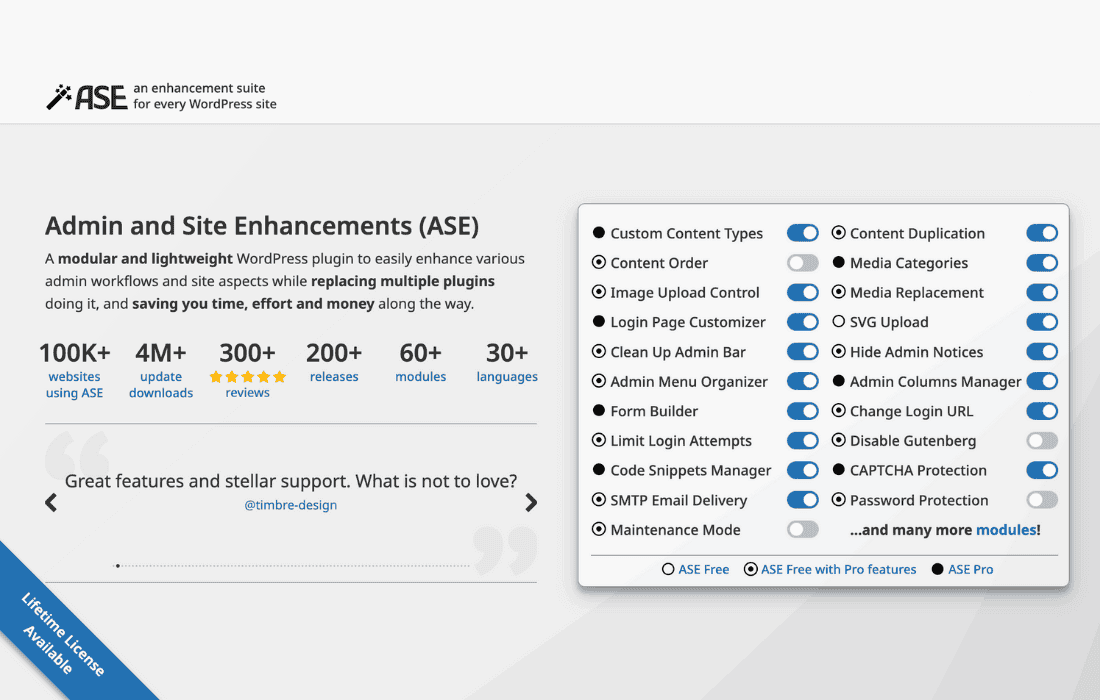Turn on the Password Protection switch

tap(1042, 499)
